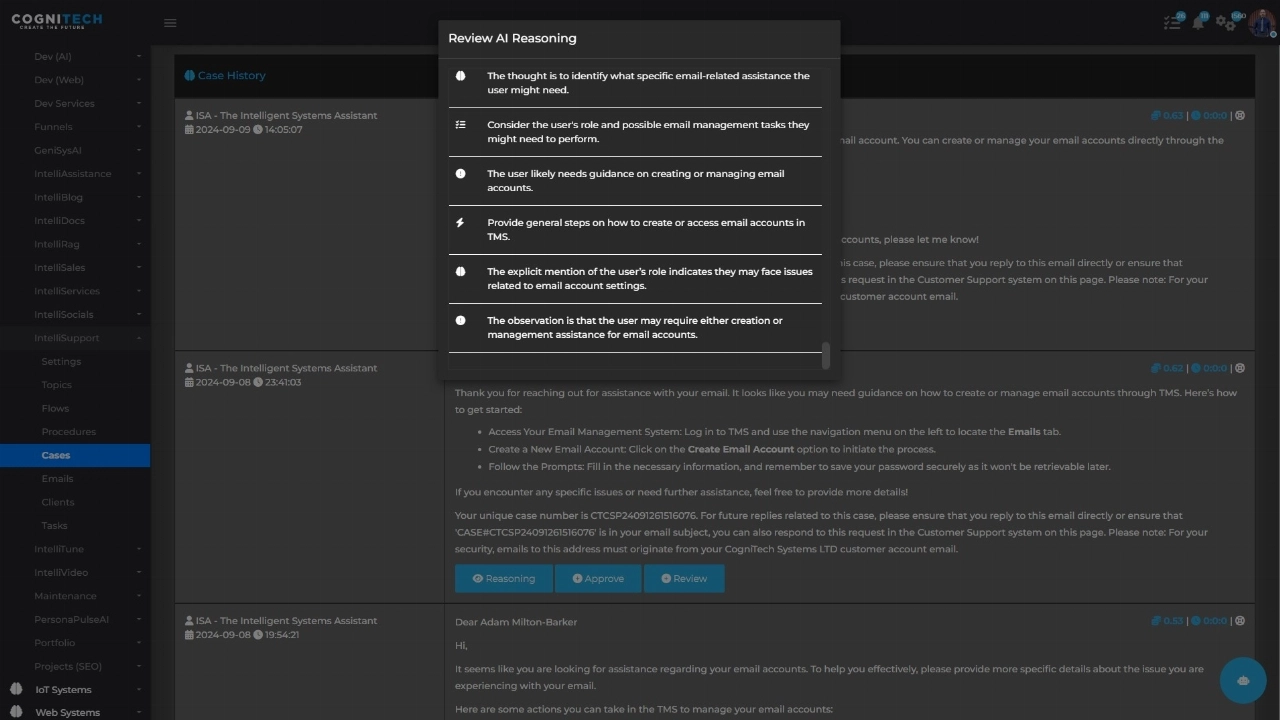The width and height of the screenshot is (1280, 720).
Task: Click user icon for the 2024-09-08 23:41:03 entry
Action: pos(190,368)
